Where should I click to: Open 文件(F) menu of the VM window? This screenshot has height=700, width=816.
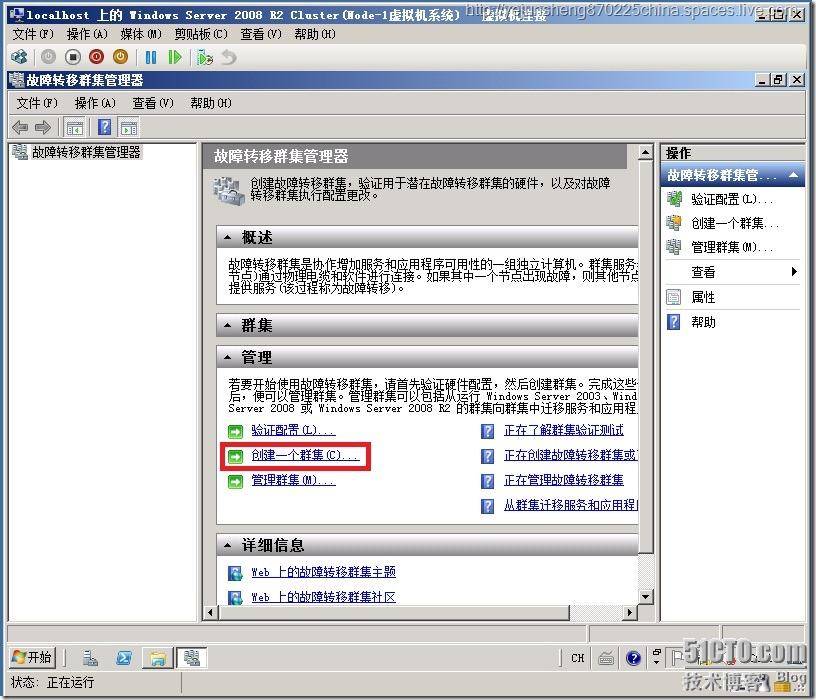[33, 34]
